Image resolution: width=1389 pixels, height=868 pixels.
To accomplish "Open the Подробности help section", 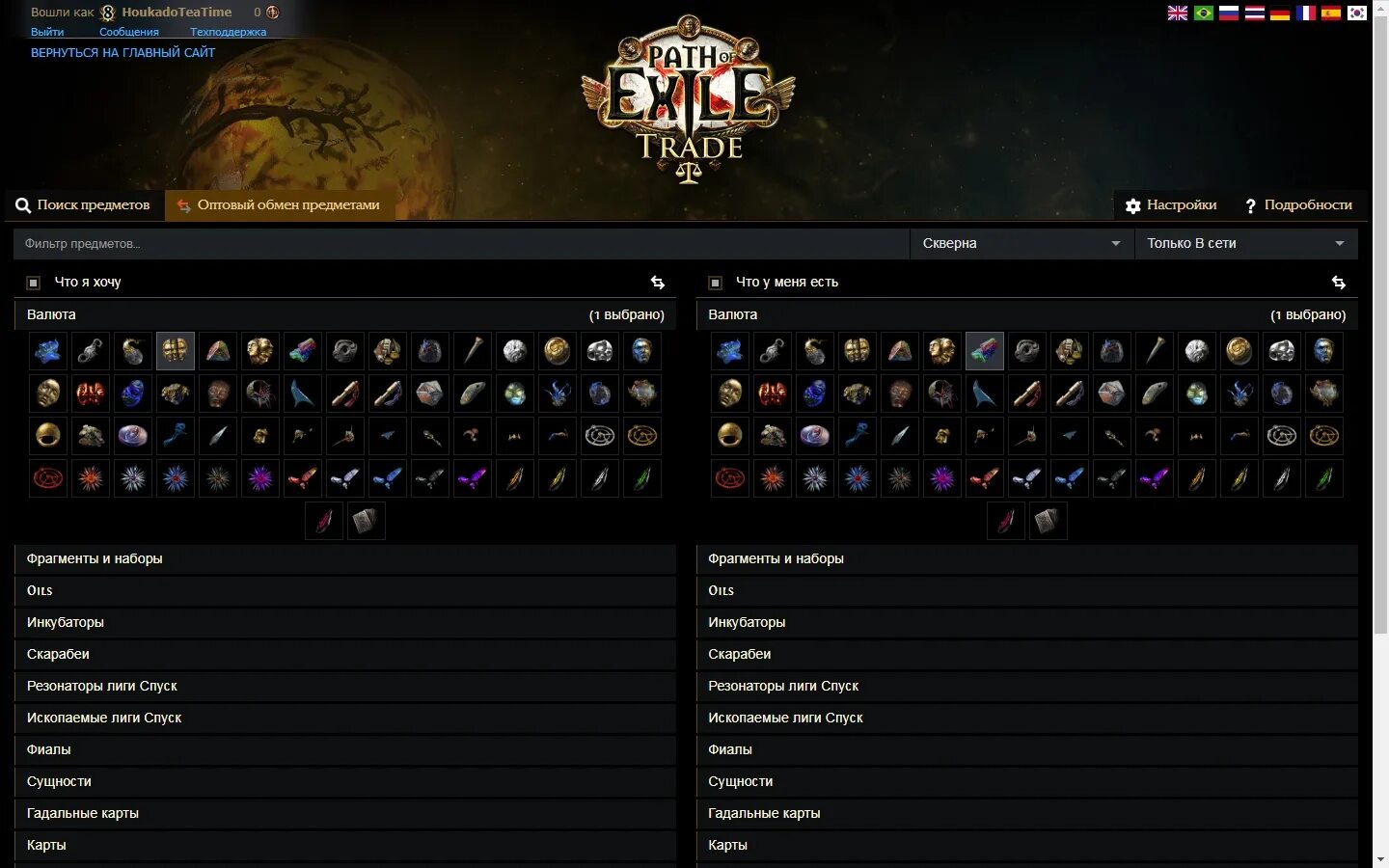I will click(1298, 205).
